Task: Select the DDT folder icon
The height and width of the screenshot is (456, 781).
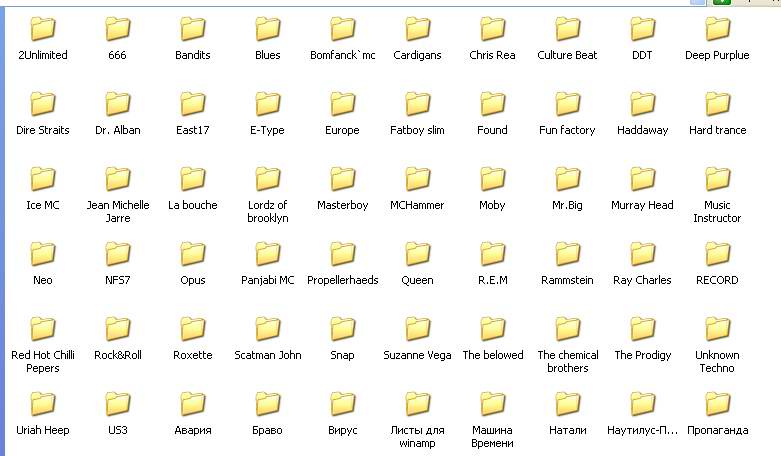Action: [643, 28]
